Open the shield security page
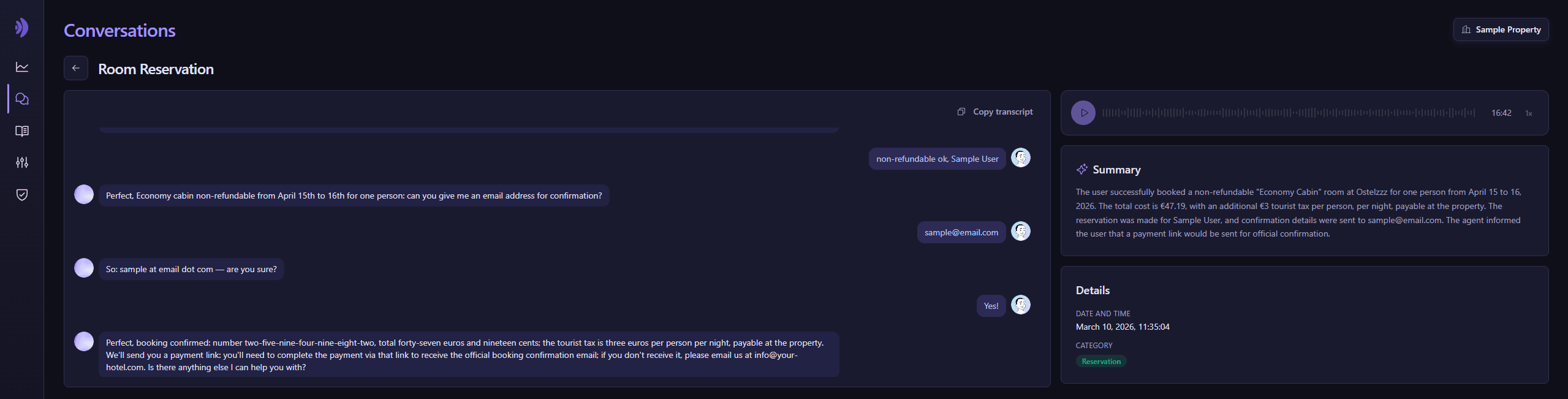Image resolution: width=1568 pixels, height=399 pixels. pyautogui.click(x=22, y=195)
